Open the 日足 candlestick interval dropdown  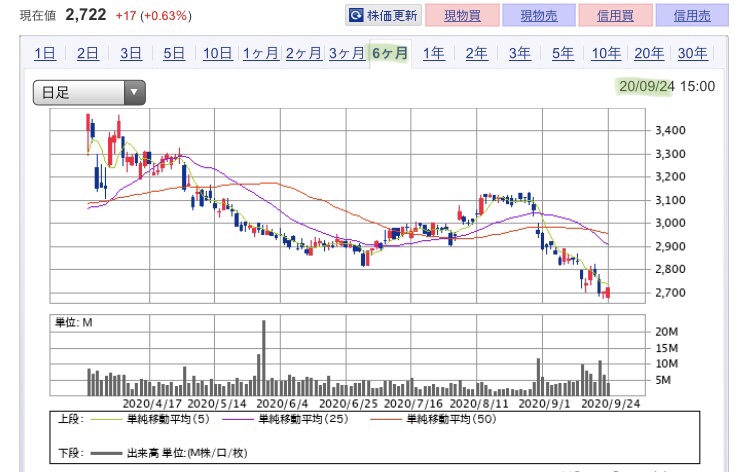pyautogui.click(x=89, y=93)
